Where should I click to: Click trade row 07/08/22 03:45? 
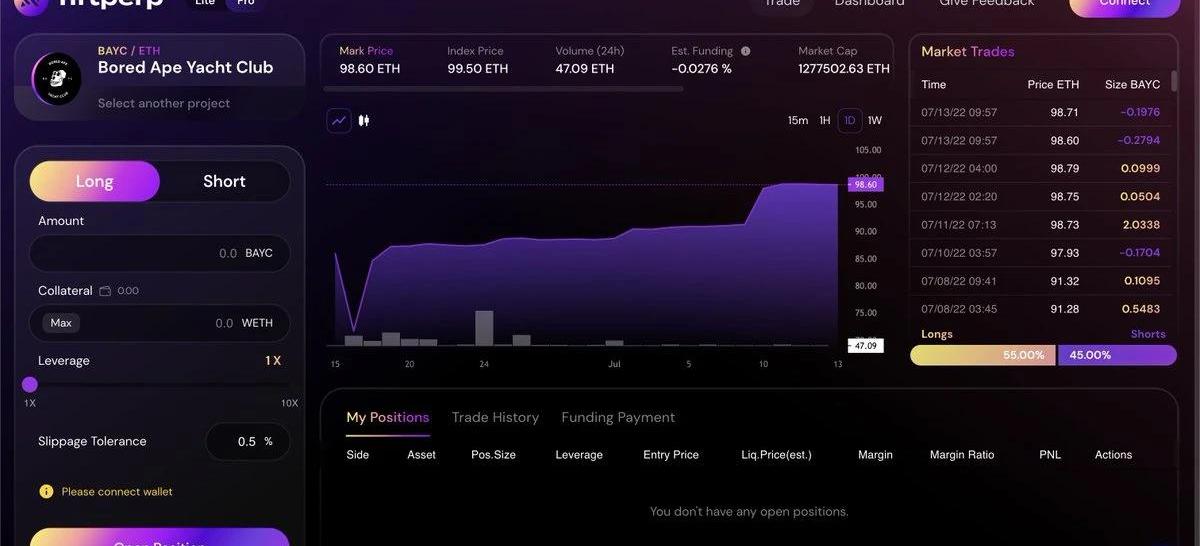[x=1043, y=309]
